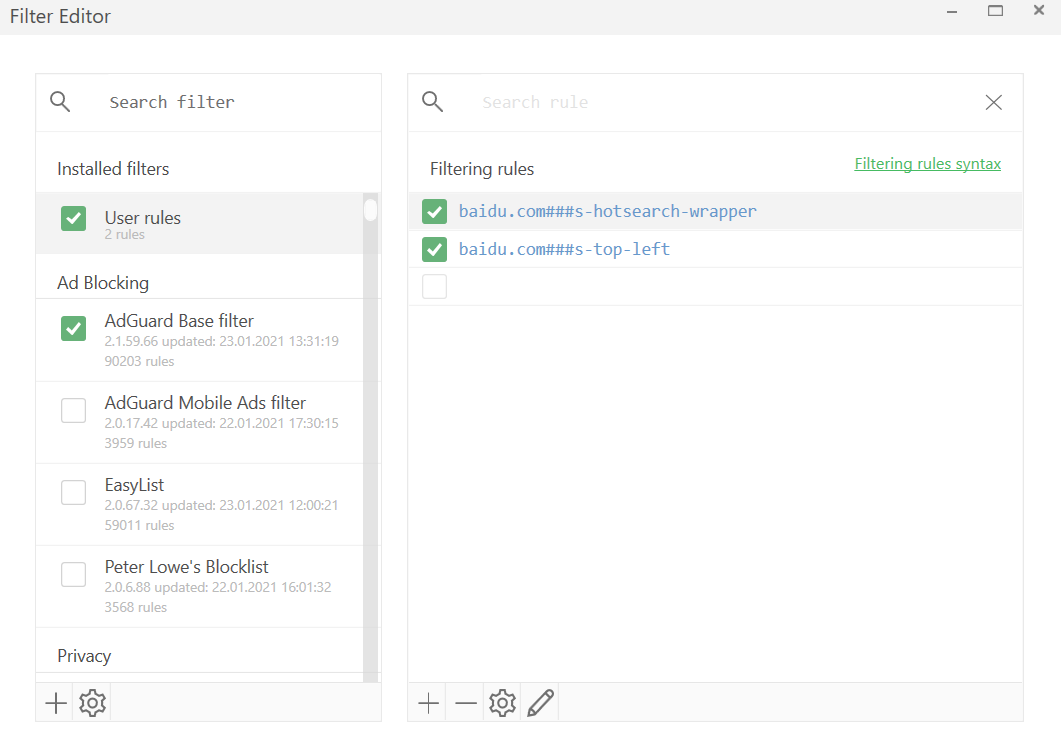The width and height of the screenshot is (1061, 753).
Task: Remove selected rule using the minus icon
Action: coord(465,703)
